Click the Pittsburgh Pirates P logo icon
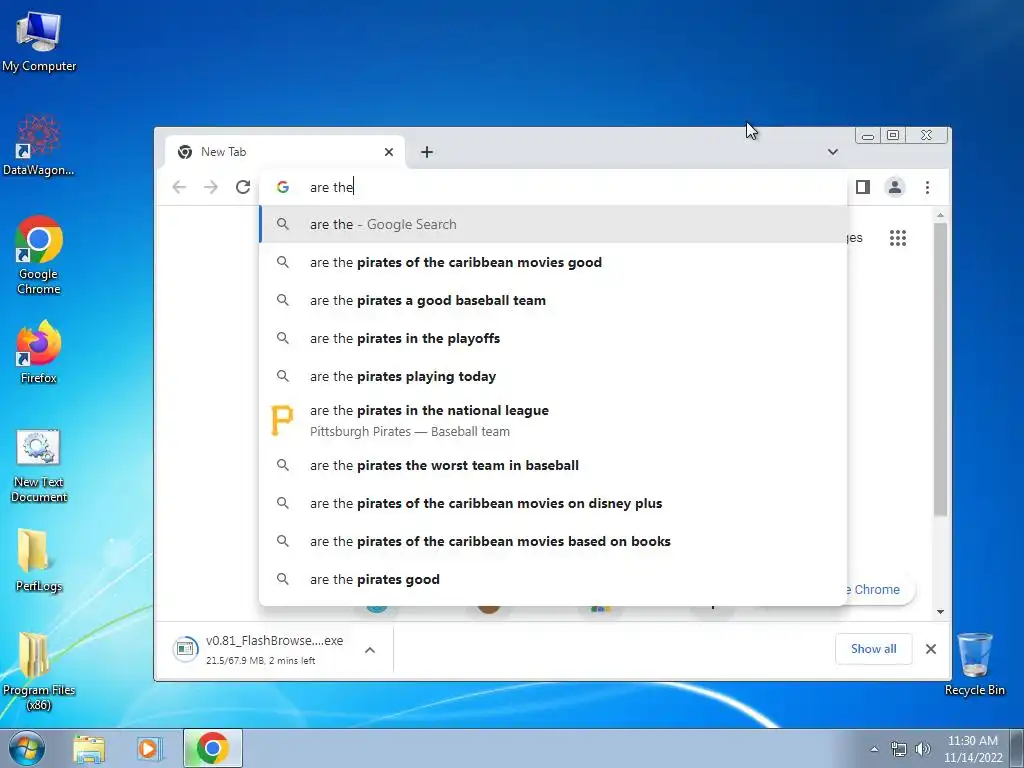 point(282,421)
